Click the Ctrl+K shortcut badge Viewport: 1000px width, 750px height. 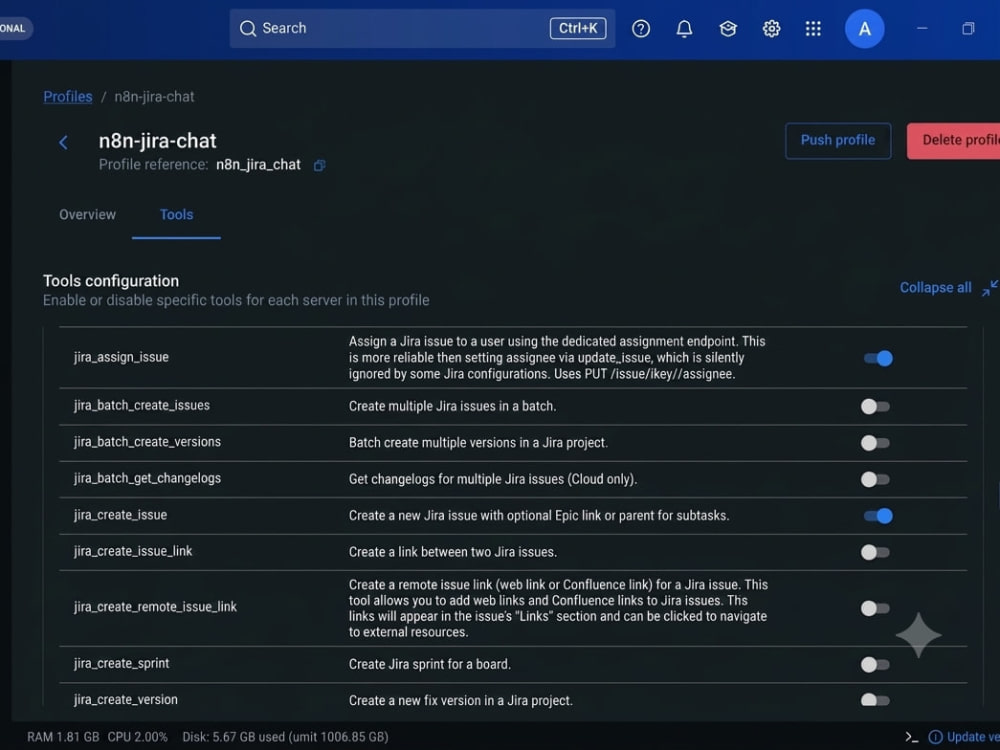tap(578, 29)
